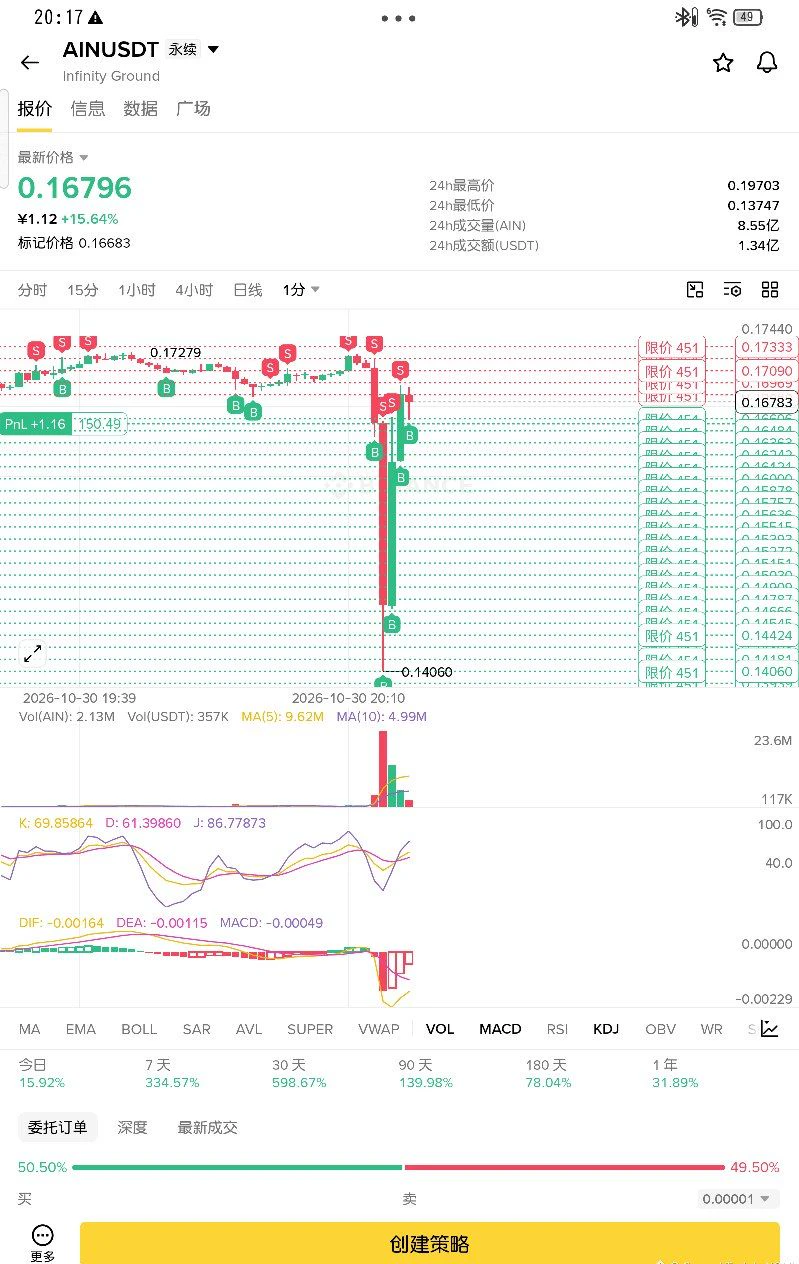The width and height of the screenshot is (799, 1264).
Task: Tap the current price tag 0.16783
Action: (x=765, y=402)
